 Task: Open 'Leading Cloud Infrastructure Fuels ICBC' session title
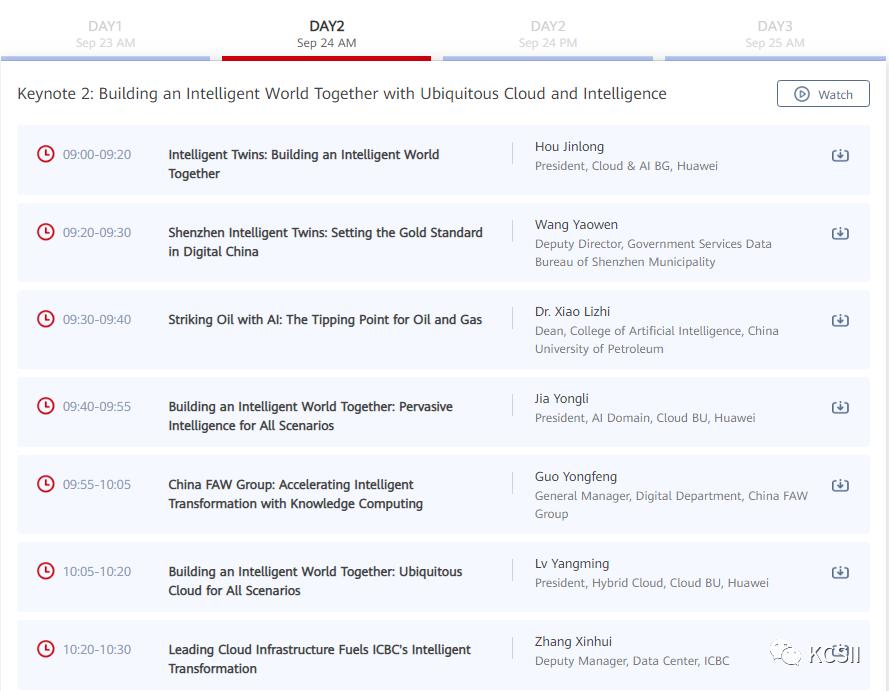point(319,659)
